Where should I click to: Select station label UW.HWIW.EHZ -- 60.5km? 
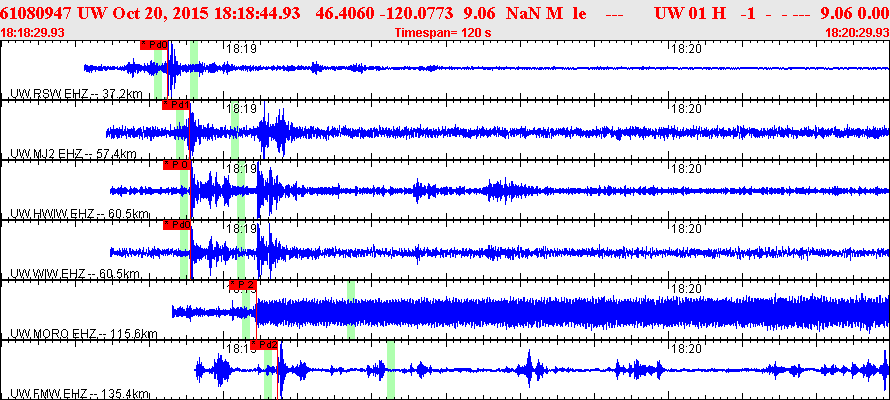click(x=79, y=214)
